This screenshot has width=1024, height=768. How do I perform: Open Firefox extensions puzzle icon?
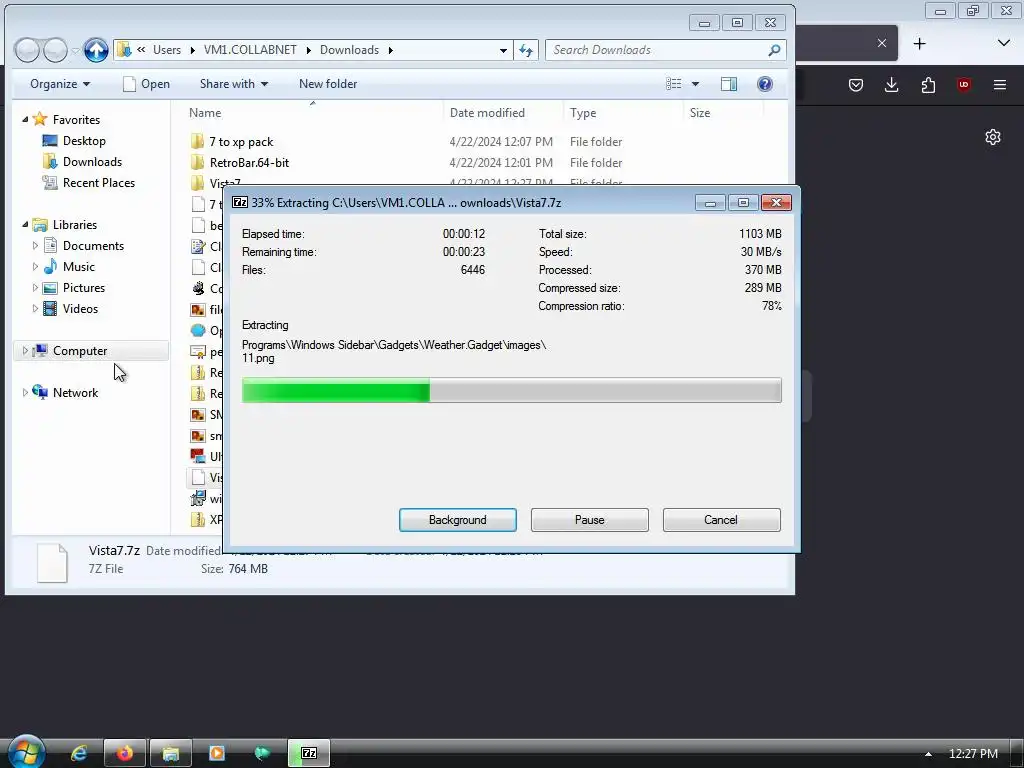pyautogui.click(x=928, y=85)
